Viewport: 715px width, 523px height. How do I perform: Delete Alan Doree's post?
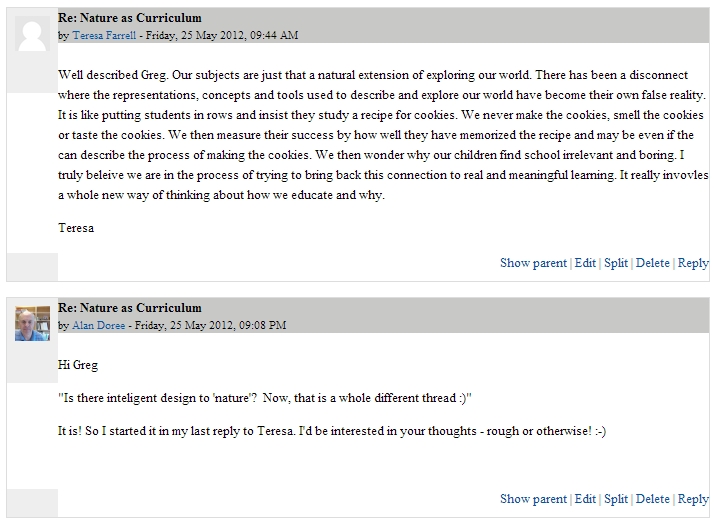point(652,499)
